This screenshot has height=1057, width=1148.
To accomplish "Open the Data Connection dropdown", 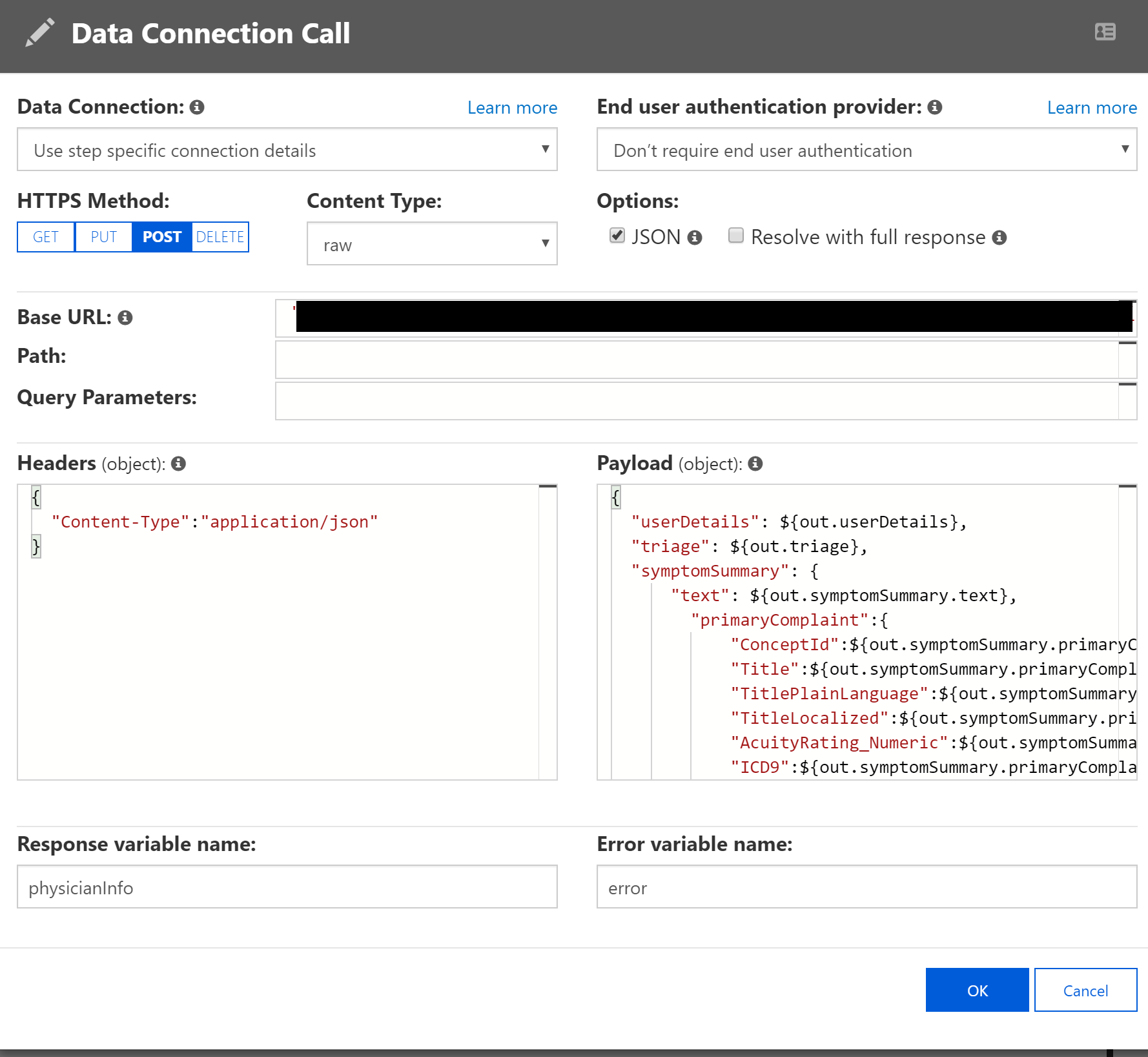I will tap(287, 150).
